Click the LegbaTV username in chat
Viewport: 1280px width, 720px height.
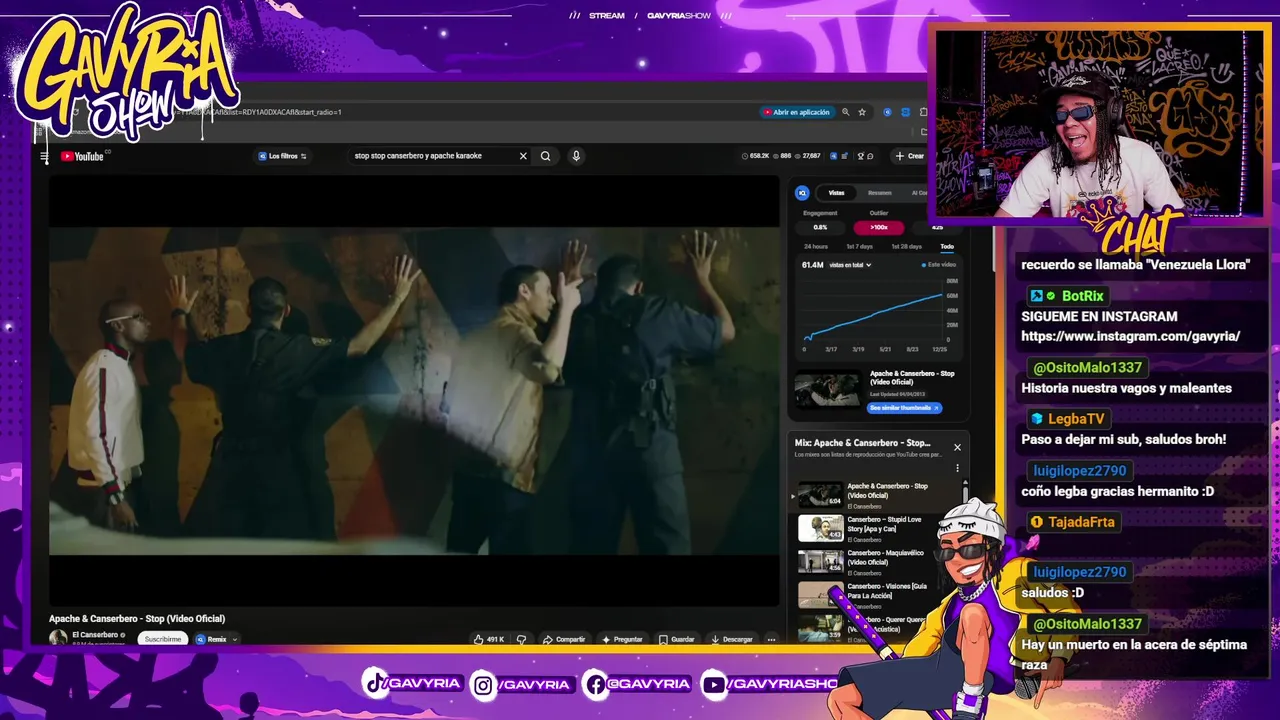tap(1075, 419)
